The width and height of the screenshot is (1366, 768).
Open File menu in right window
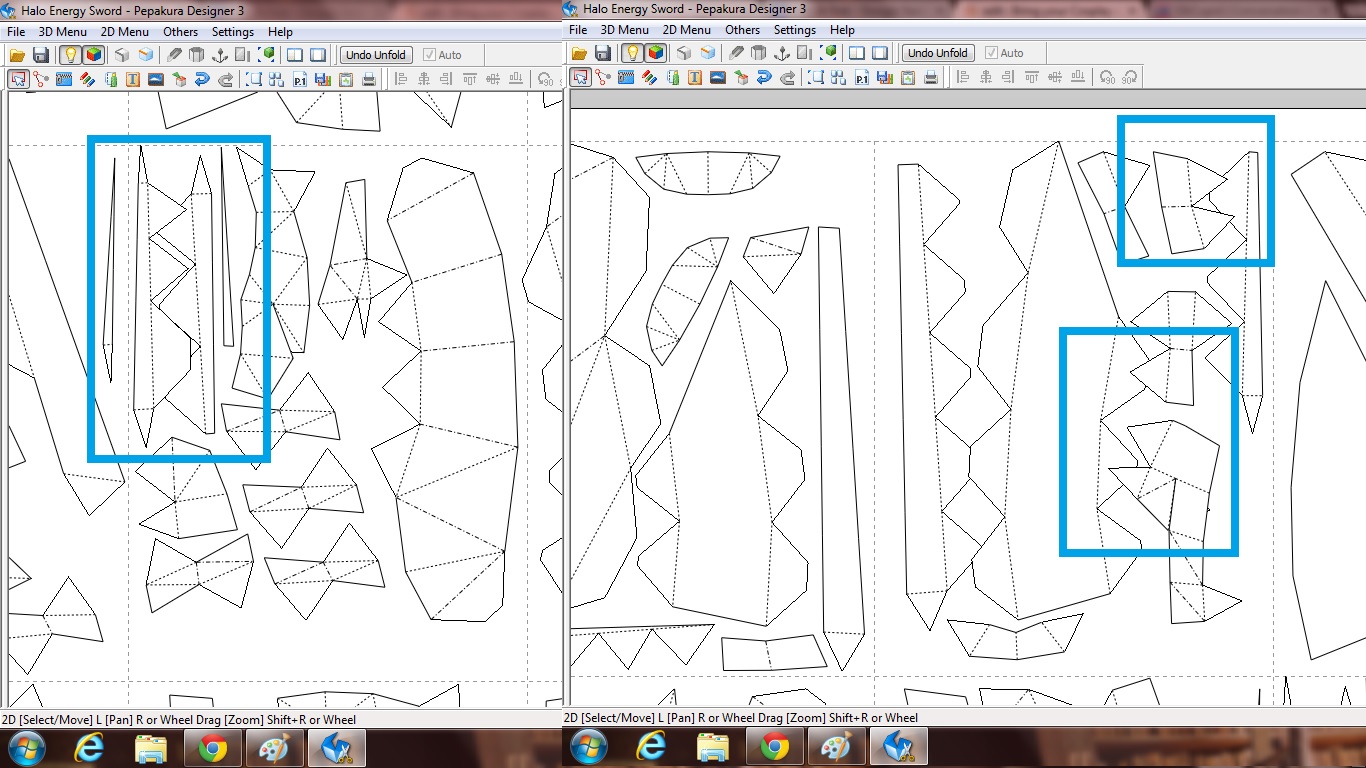point(578,30)
